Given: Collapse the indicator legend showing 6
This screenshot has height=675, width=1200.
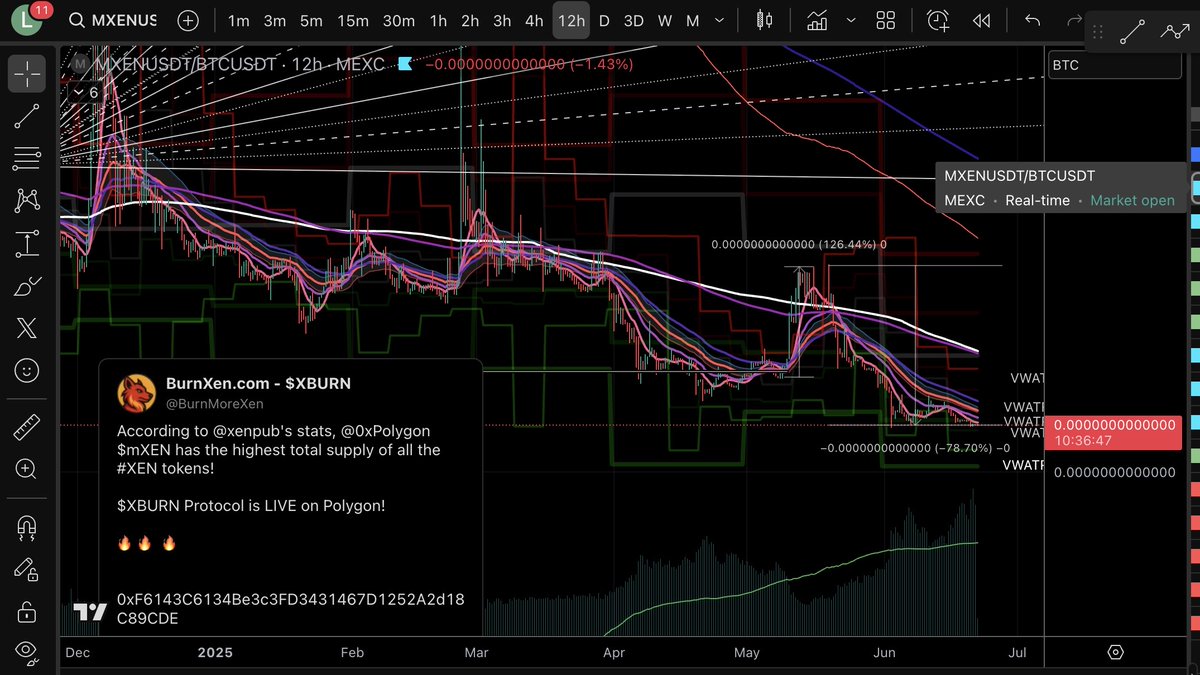Looking at the screenshot, I should 86,92.
